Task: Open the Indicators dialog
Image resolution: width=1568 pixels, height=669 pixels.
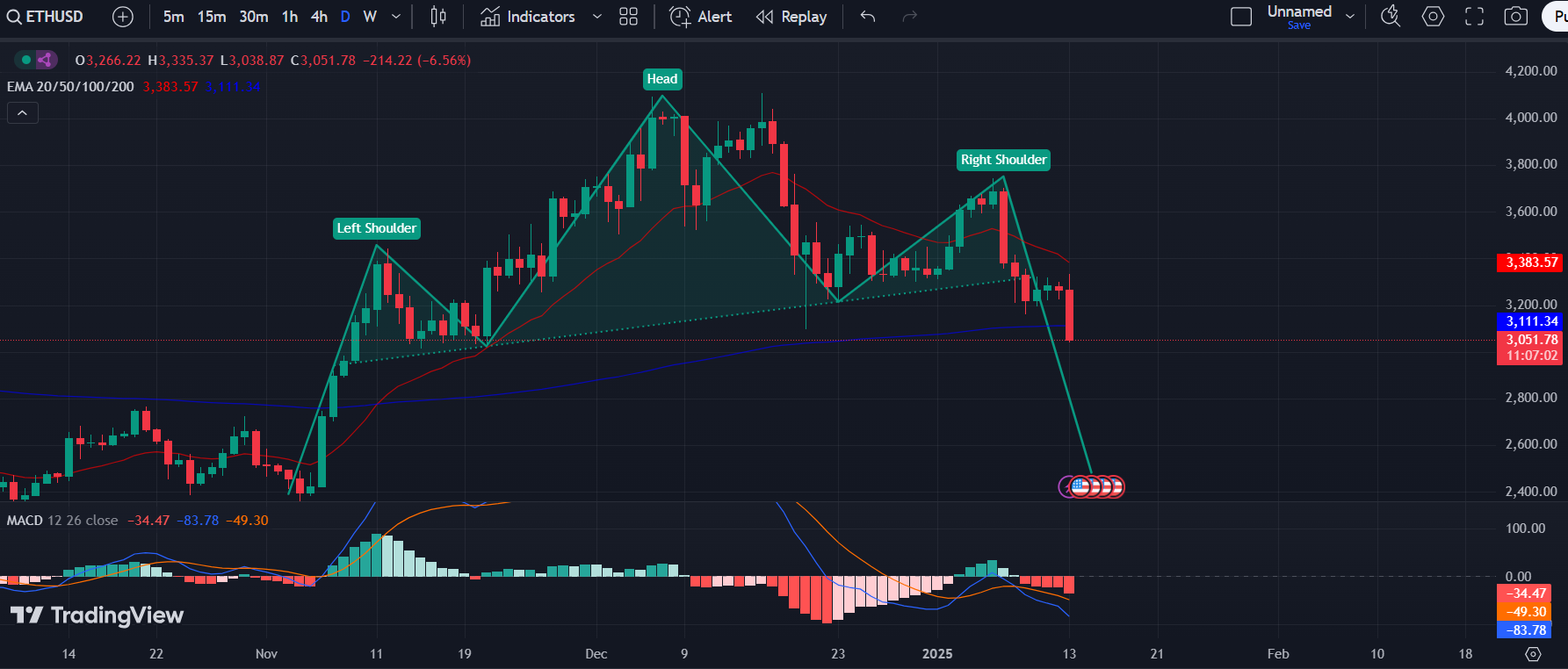Action: 528,17
